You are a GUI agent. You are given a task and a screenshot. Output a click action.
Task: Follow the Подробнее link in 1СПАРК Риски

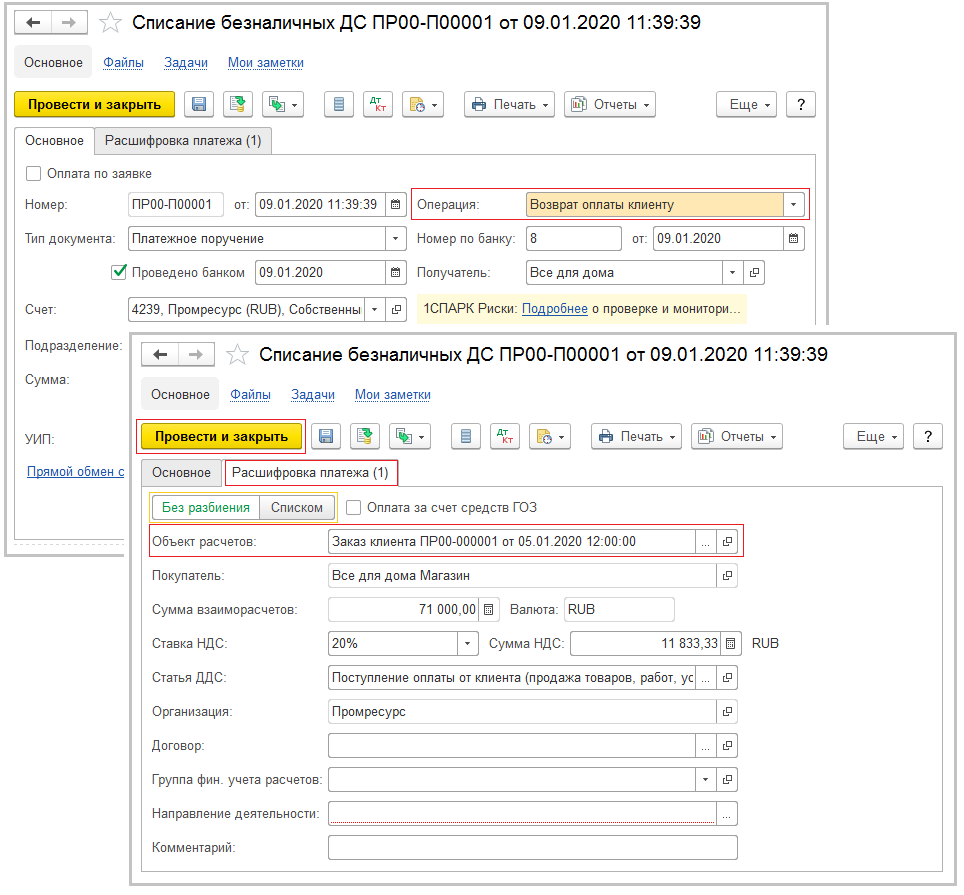pyautogui.click(x=554, y=309)
